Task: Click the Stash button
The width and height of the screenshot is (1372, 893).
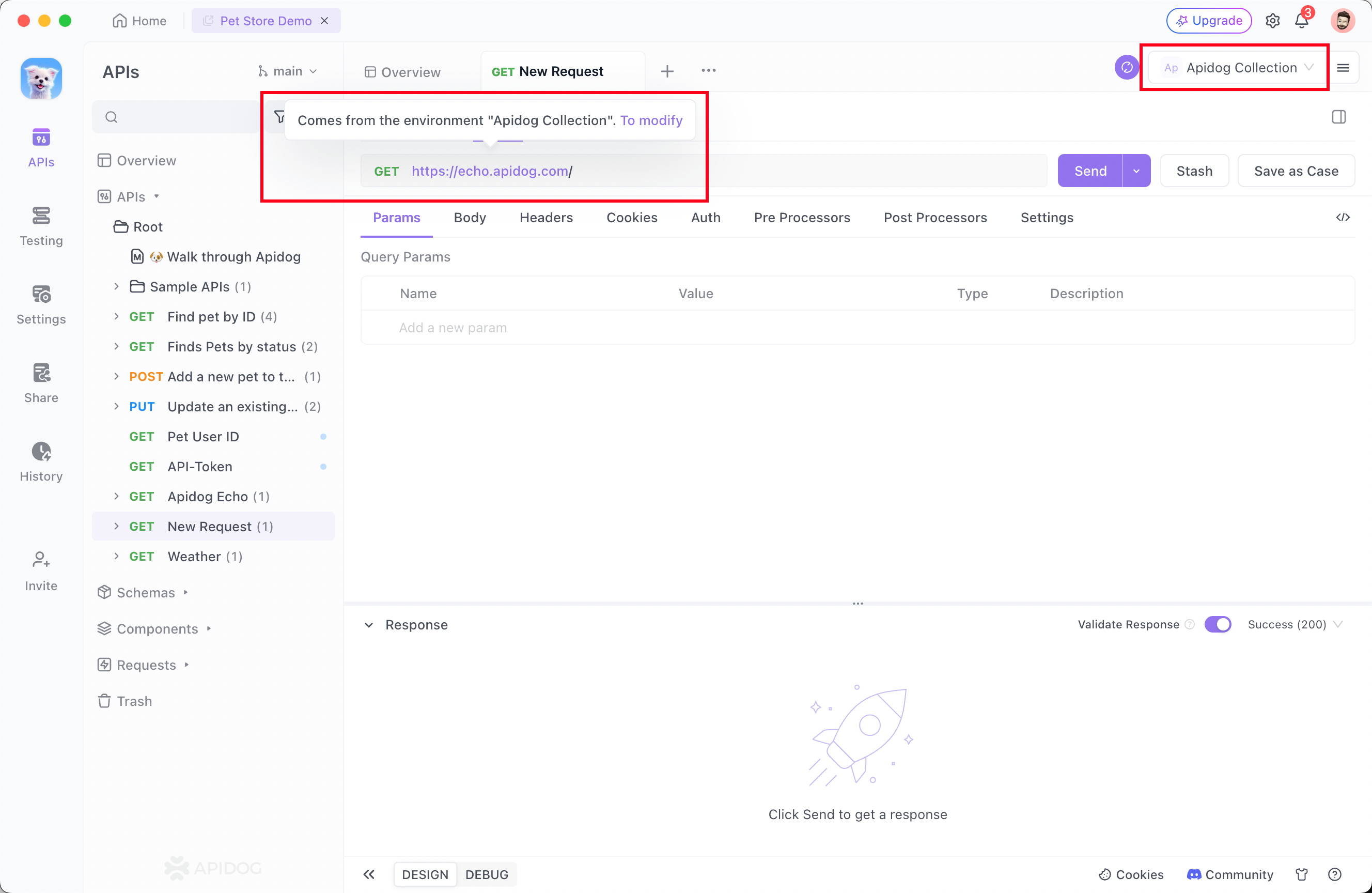Action: (x=1194, y=171)
